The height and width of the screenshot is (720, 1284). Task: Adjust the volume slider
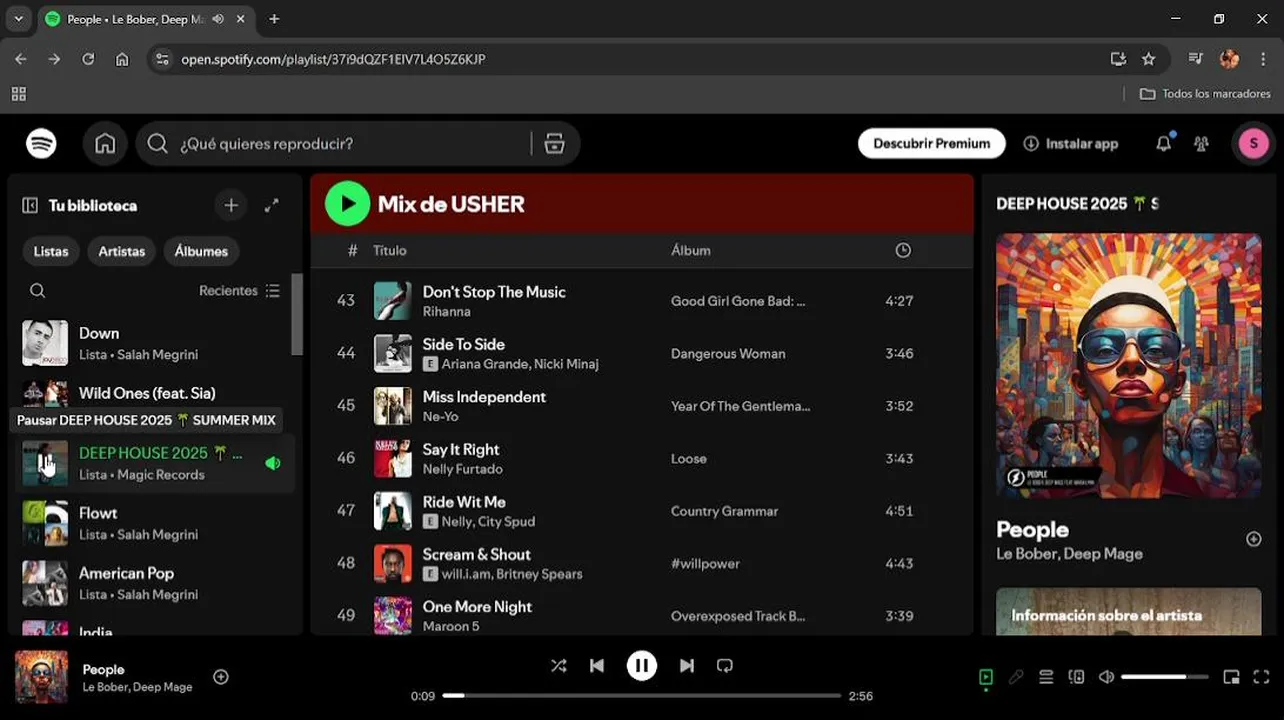point(1164,677)
